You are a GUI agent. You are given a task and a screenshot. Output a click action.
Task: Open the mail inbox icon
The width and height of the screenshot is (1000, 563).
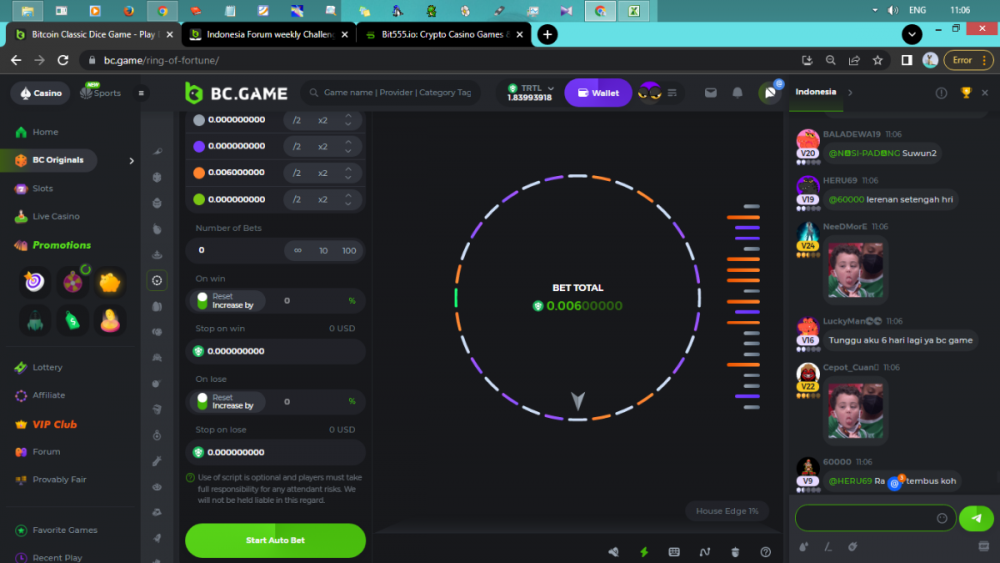click(711, 93)
